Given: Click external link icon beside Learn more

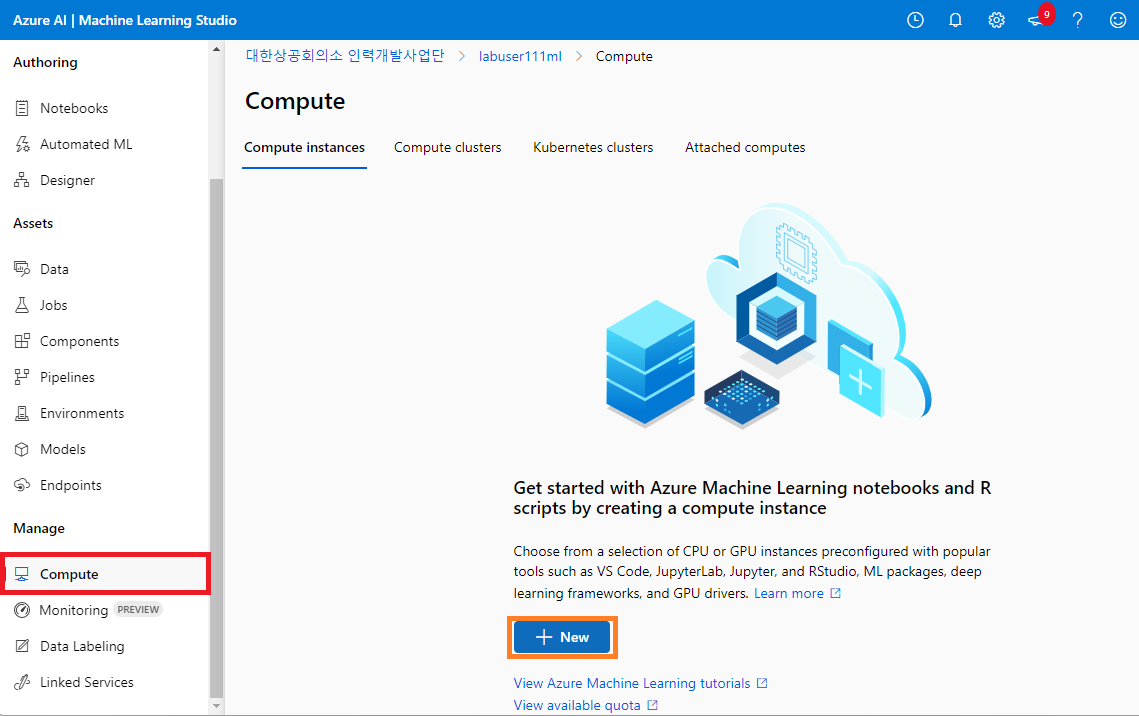Looking at the screenshot, I should point(835,593).
